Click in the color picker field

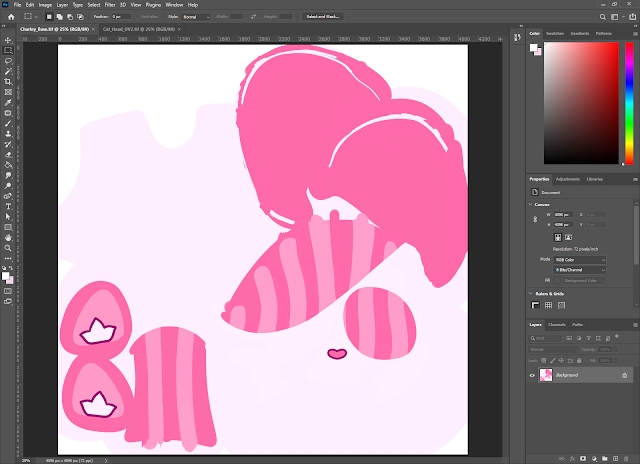[581, 103]
